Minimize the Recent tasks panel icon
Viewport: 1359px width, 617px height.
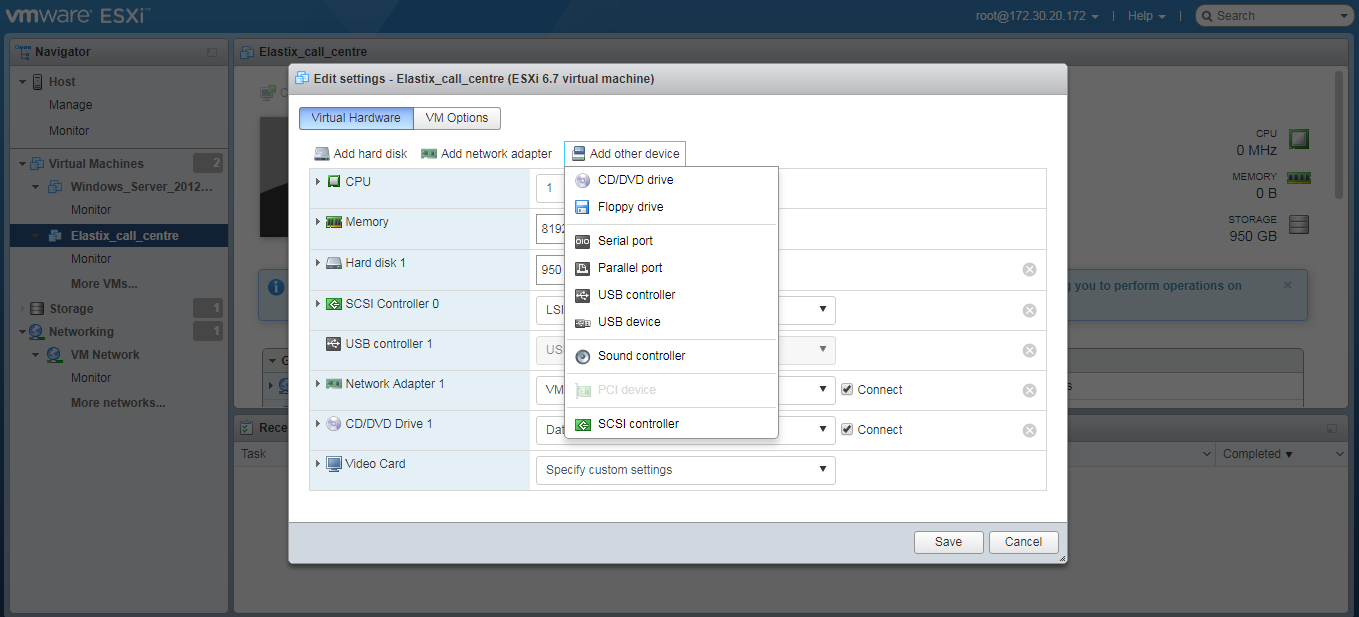[x=1331, y=428]
